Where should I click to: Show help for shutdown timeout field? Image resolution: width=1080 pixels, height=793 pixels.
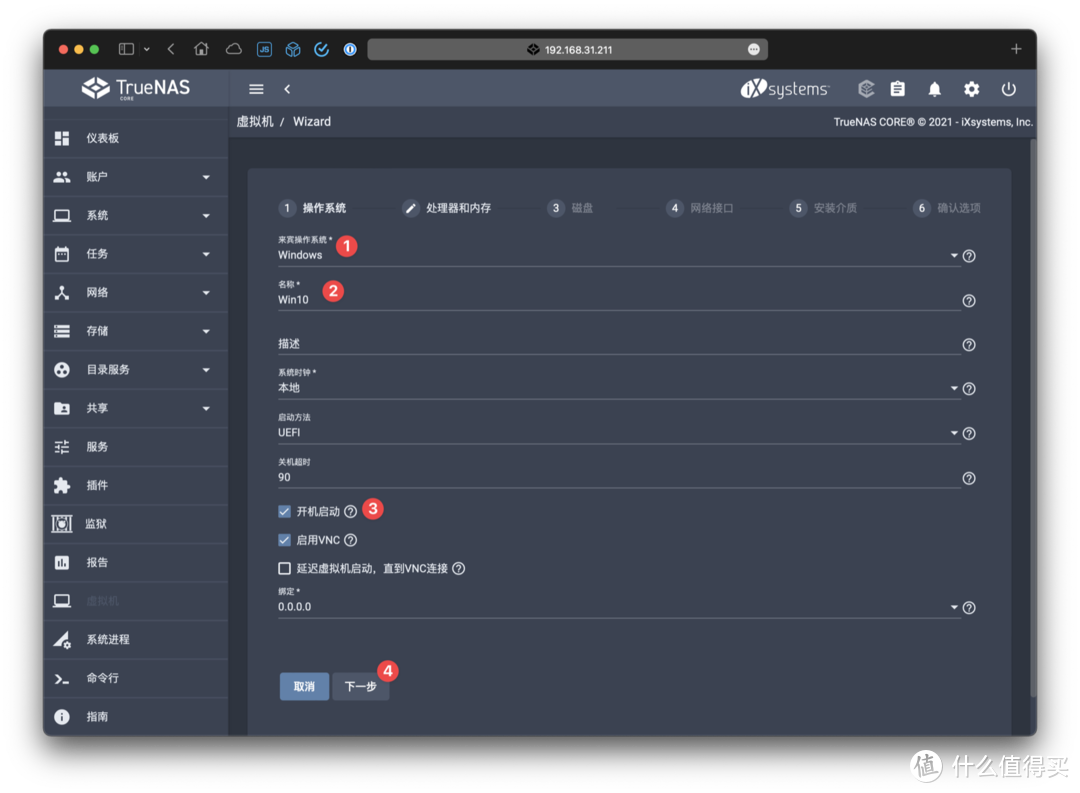tap(969, 479)
